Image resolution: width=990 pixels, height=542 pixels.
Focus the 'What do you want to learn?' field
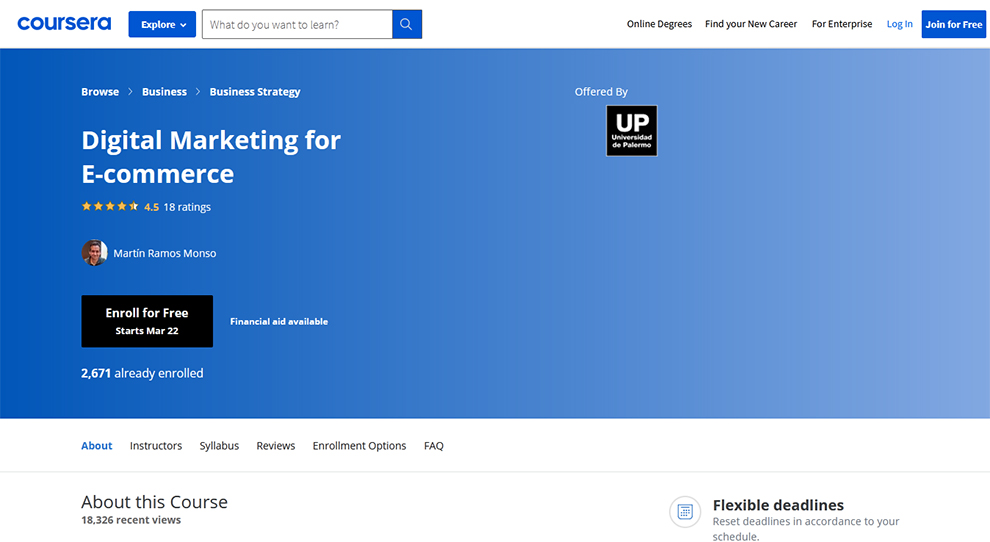[297, 24]
